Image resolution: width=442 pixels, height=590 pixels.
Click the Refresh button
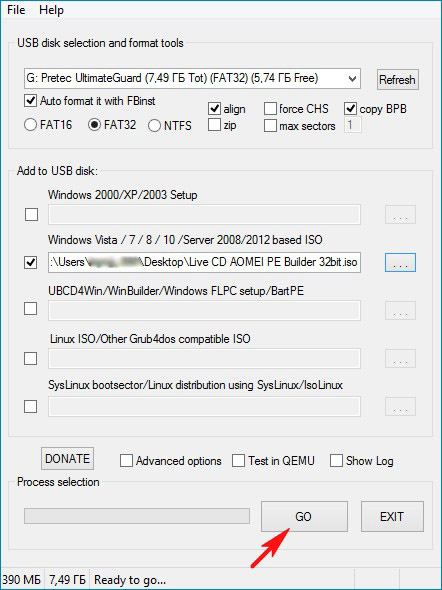[x=398, y=80]
